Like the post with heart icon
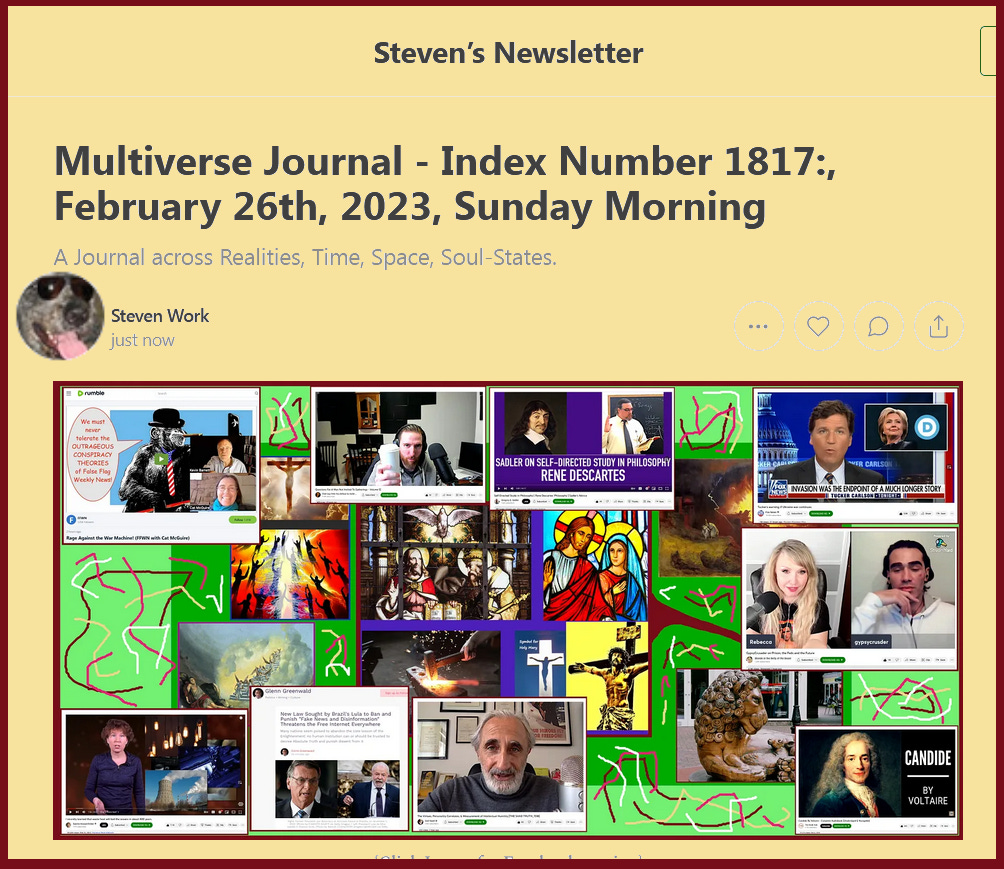This screenshot has height=869, width=1004. point(818,327)
